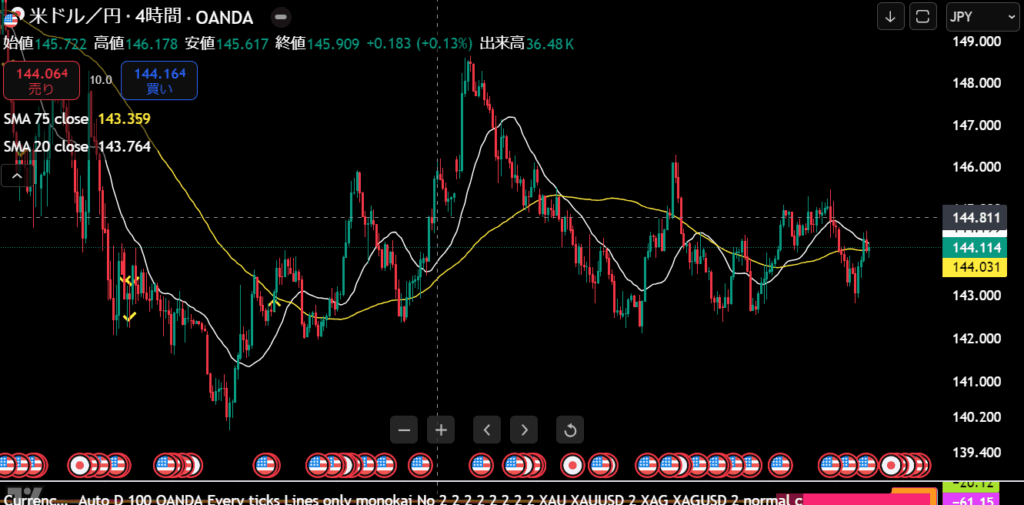Click the 149.000 price axis label
The height and width of the screenshot is (505, 1024).
pos(978,41)
